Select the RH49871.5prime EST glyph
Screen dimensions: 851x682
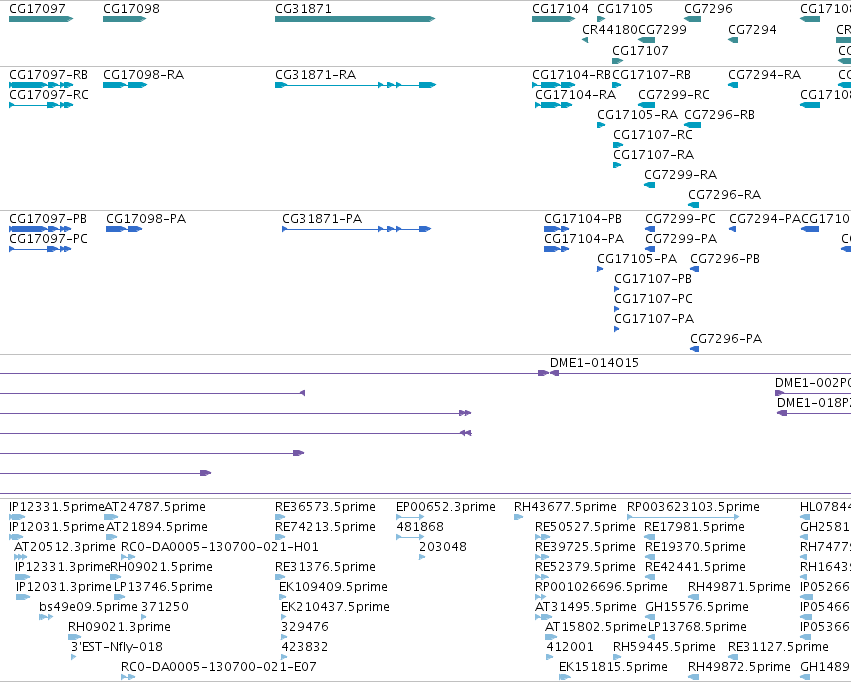point(693,597)
